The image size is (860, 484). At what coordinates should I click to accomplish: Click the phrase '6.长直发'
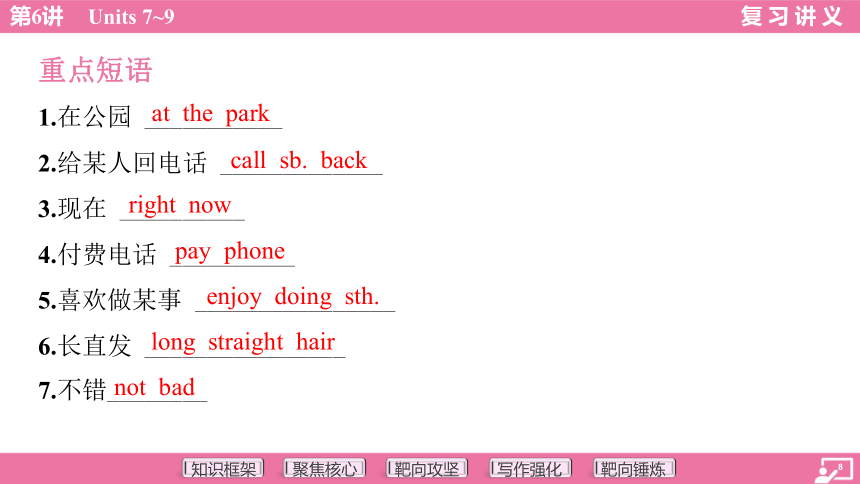tap(84, 346)
